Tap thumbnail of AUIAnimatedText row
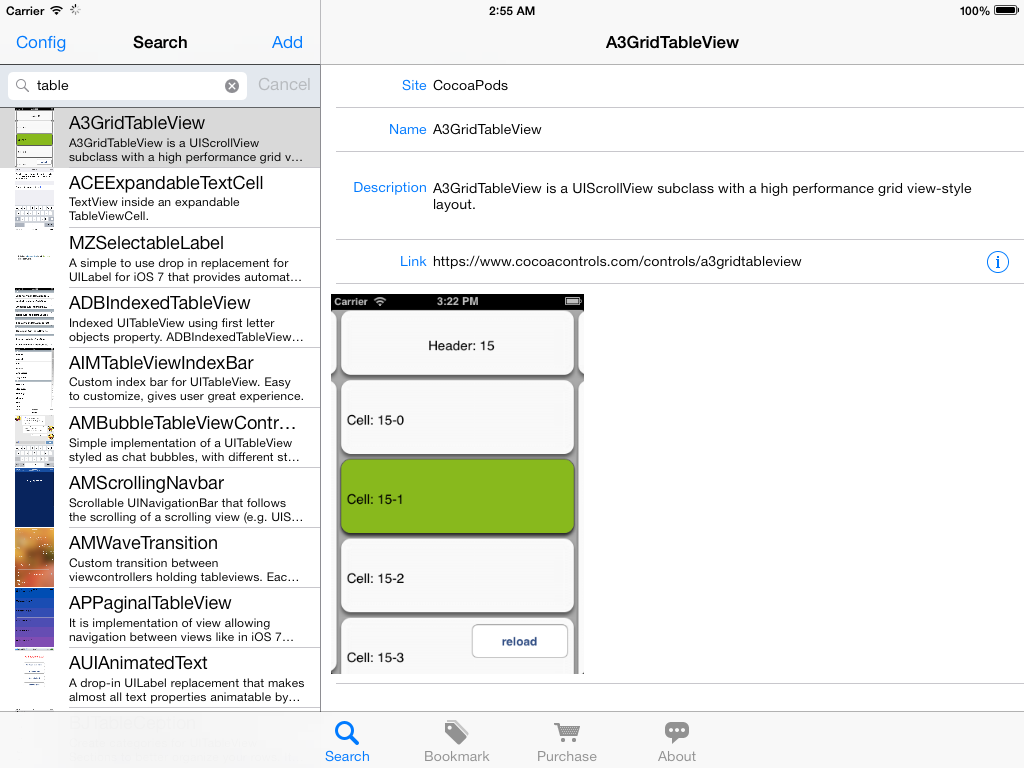The width and height of the screenshot is (1024, 768). (35, 679)
